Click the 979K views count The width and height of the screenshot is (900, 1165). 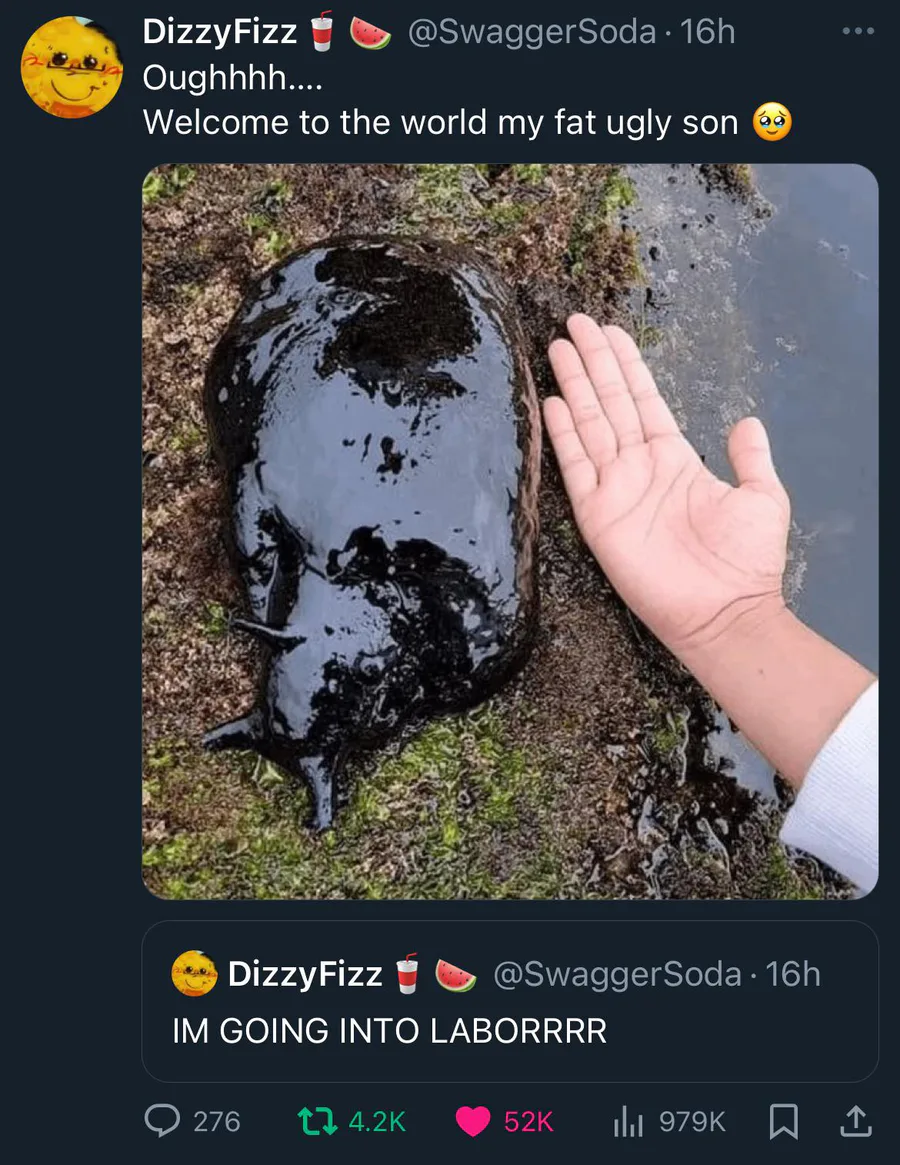point(692,1121)
